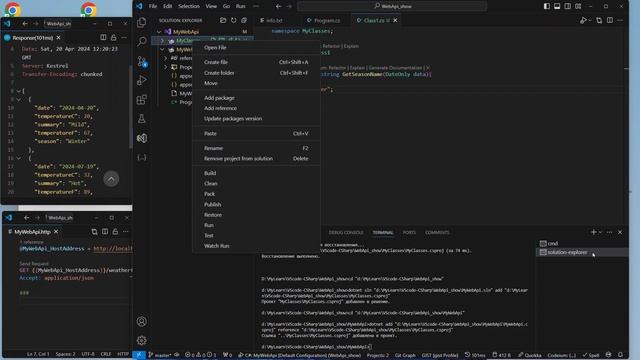Close the terminal panel
The height and width of the screenshot is (360, 640).
click(x=620, y=232)
